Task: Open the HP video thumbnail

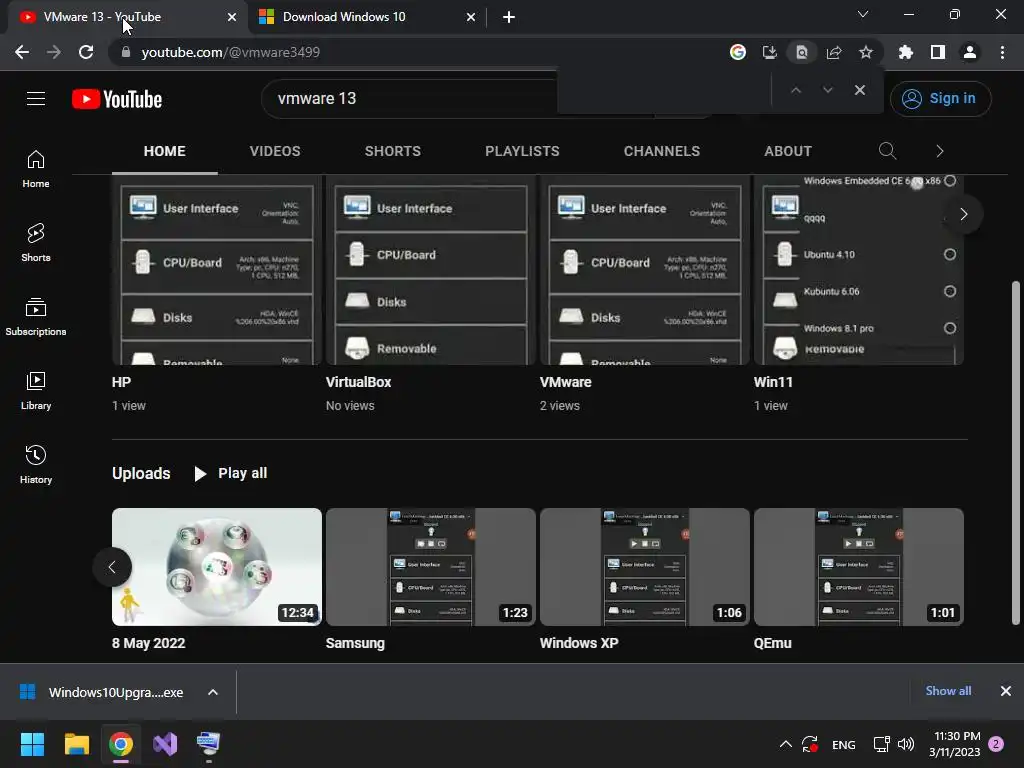Action: [217, 270]
